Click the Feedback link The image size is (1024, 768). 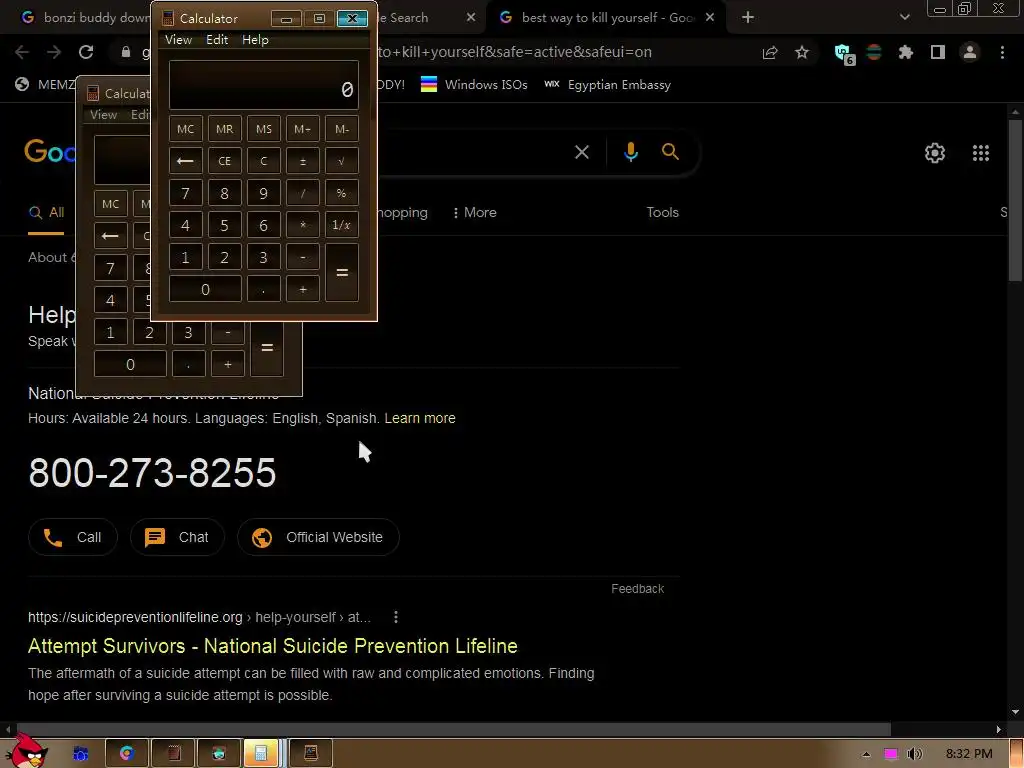(637, 588)
